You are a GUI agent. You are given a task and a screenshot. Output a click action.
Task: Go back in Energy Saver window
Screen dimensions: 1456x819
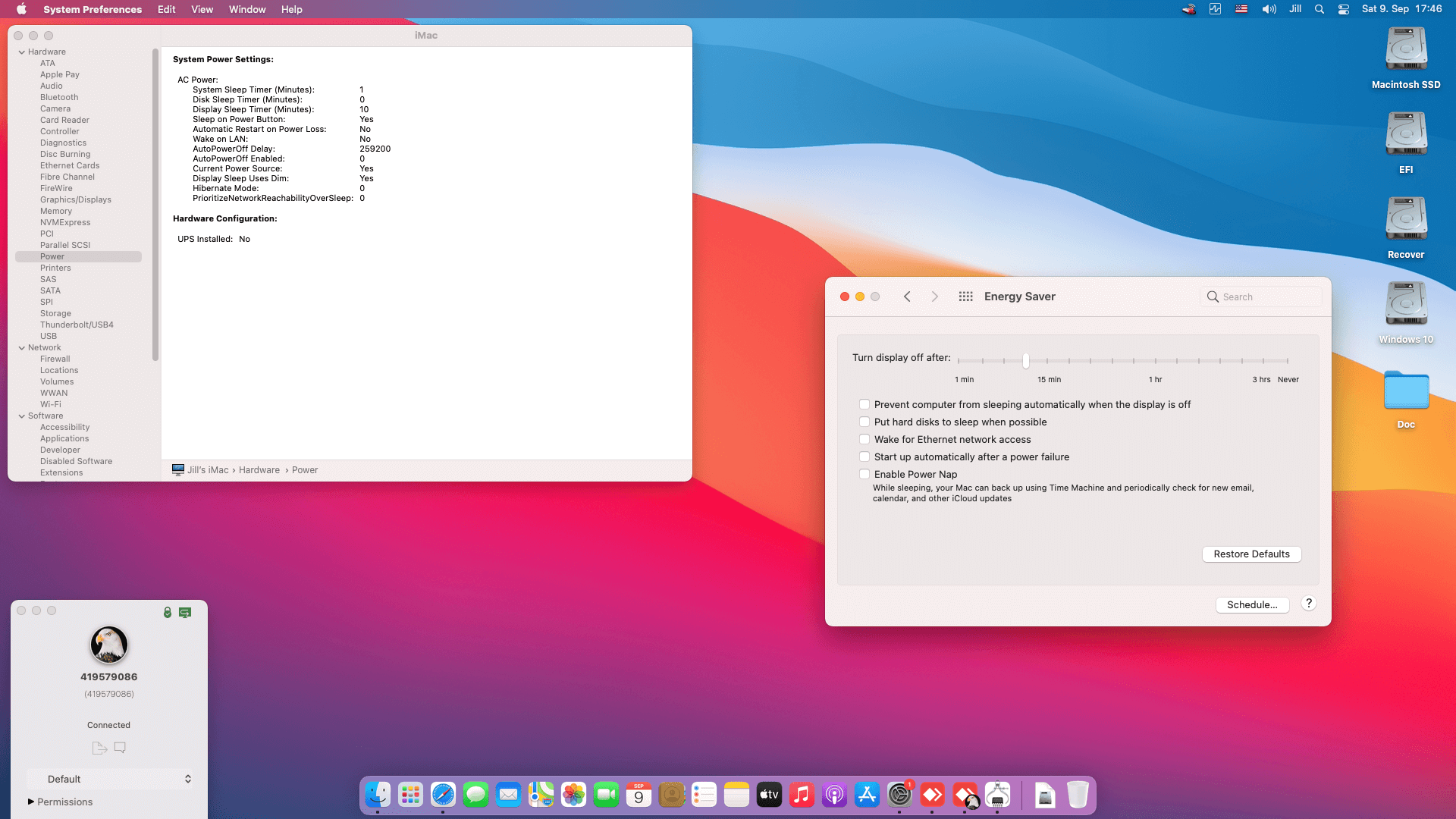907,297
